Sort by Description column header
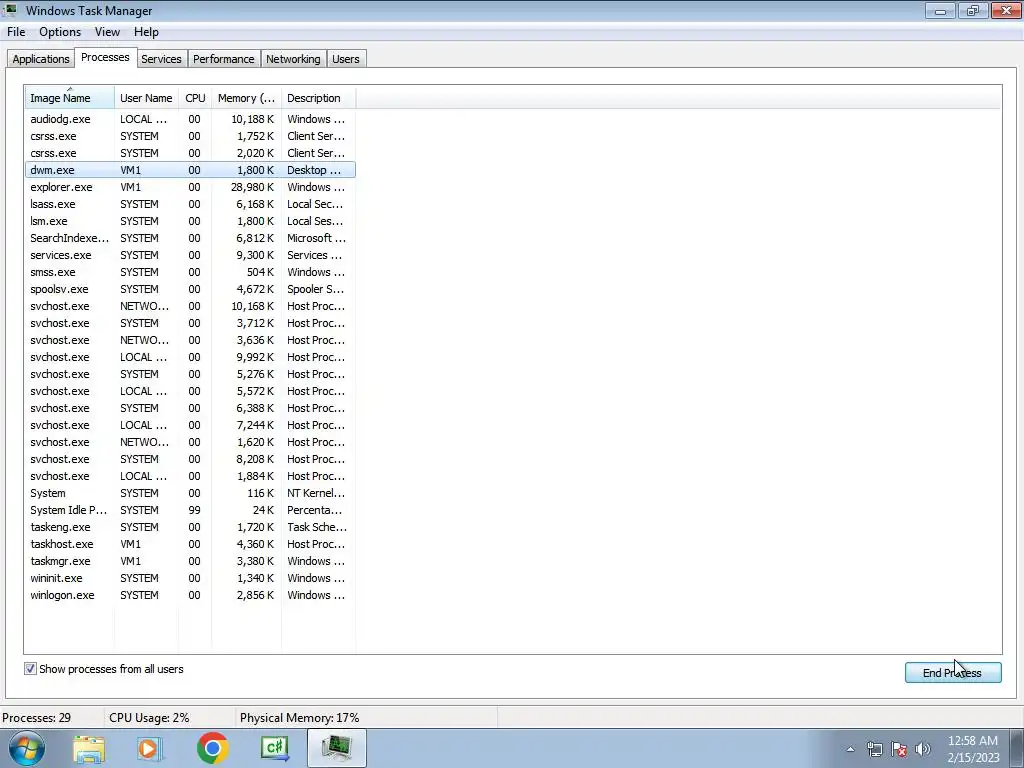 pos(318,98)
